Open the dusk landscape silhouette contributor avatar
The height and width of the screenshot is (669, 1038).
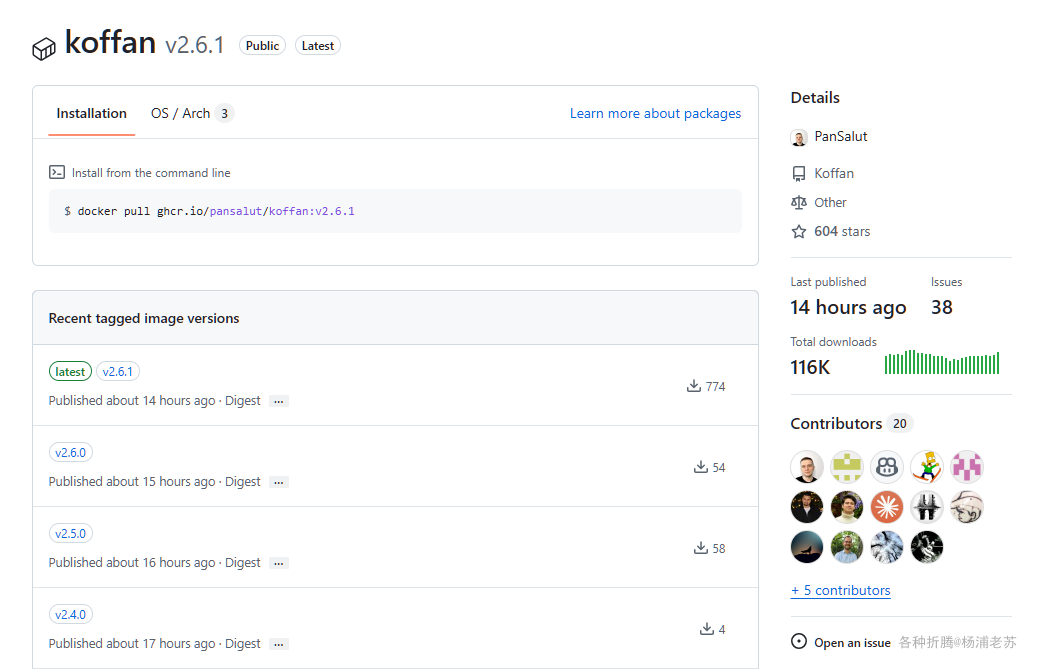click(x=807, y=547)
